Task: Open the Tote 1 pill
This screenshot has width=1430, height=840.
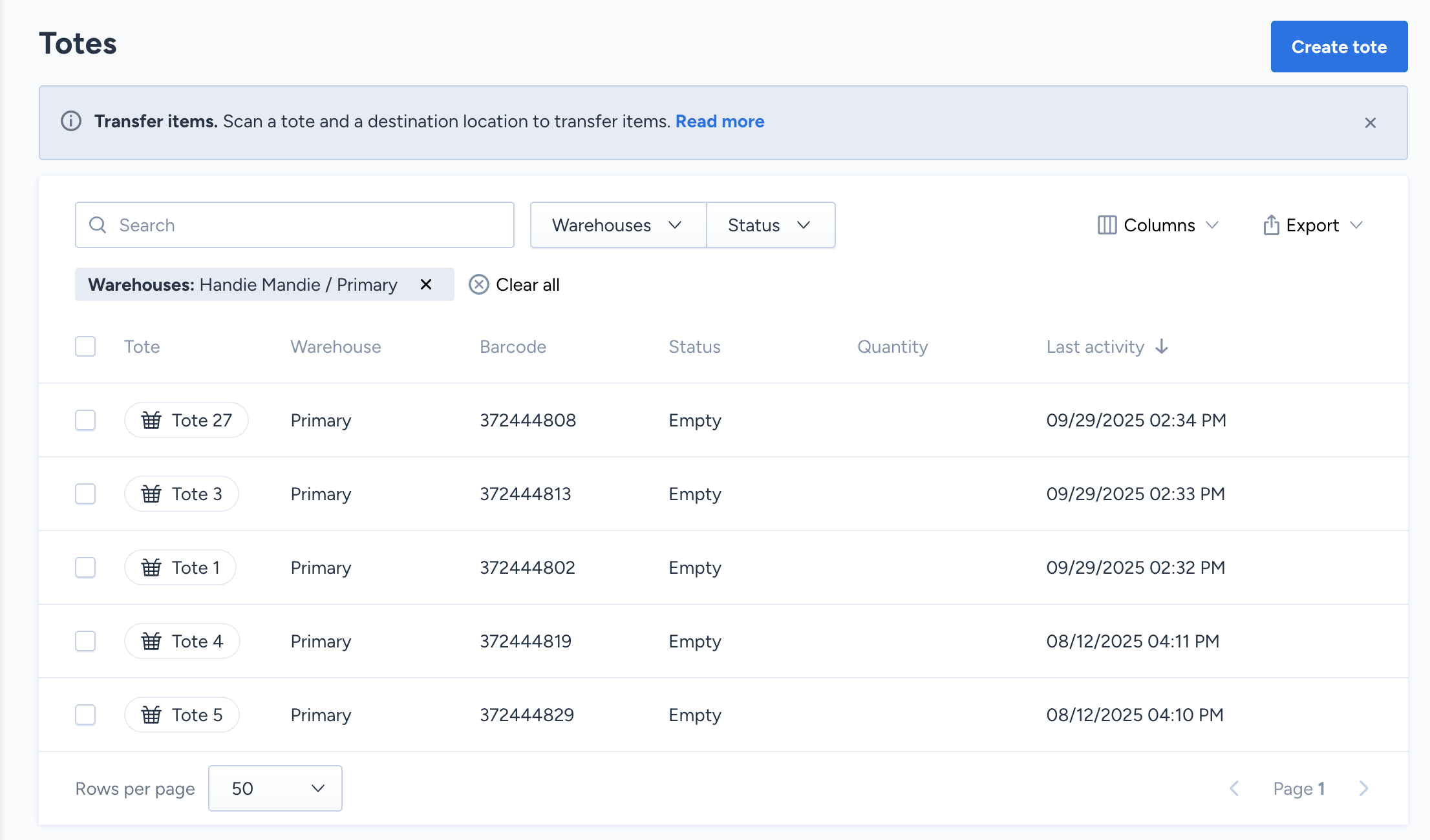Action: point(180,567)
